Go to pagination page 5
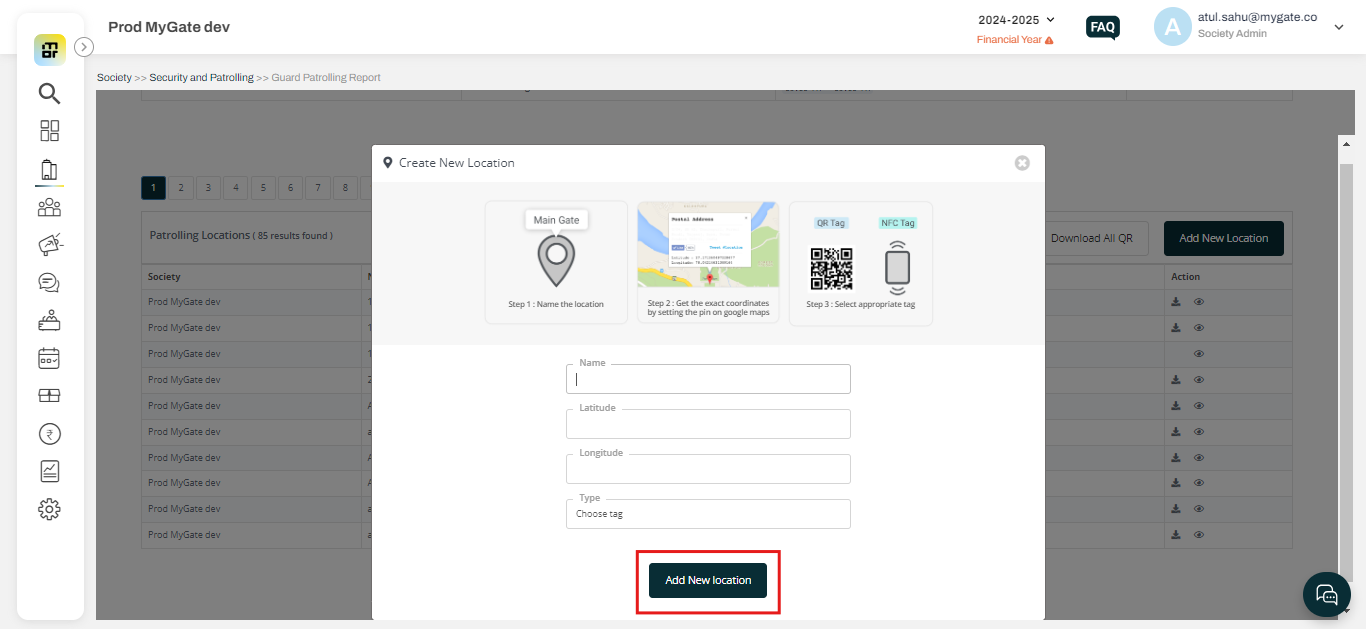The height and width of the screenshot is (629, 1366). tap(263, 188)
